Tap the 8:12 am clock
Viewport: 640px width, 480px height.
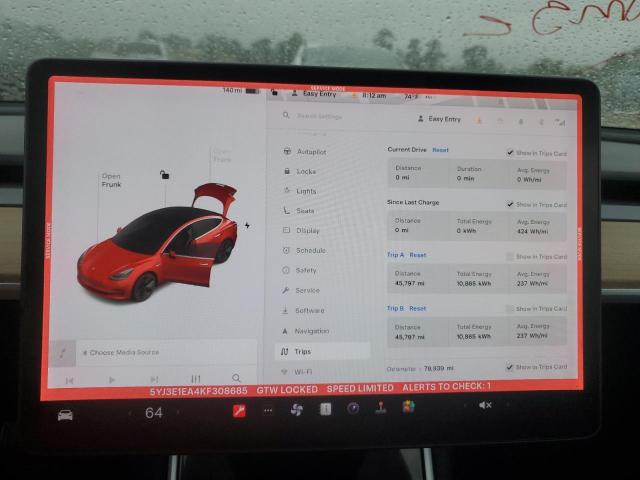pyautogui.click(x=374, y=95)
